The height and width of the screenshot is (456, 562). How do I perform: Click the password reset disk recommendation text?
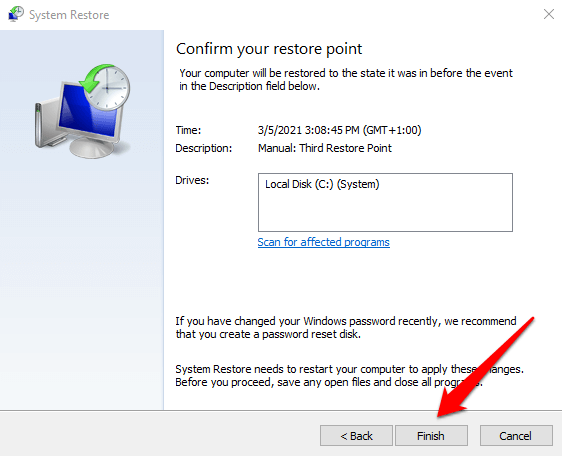pos(346,328)
